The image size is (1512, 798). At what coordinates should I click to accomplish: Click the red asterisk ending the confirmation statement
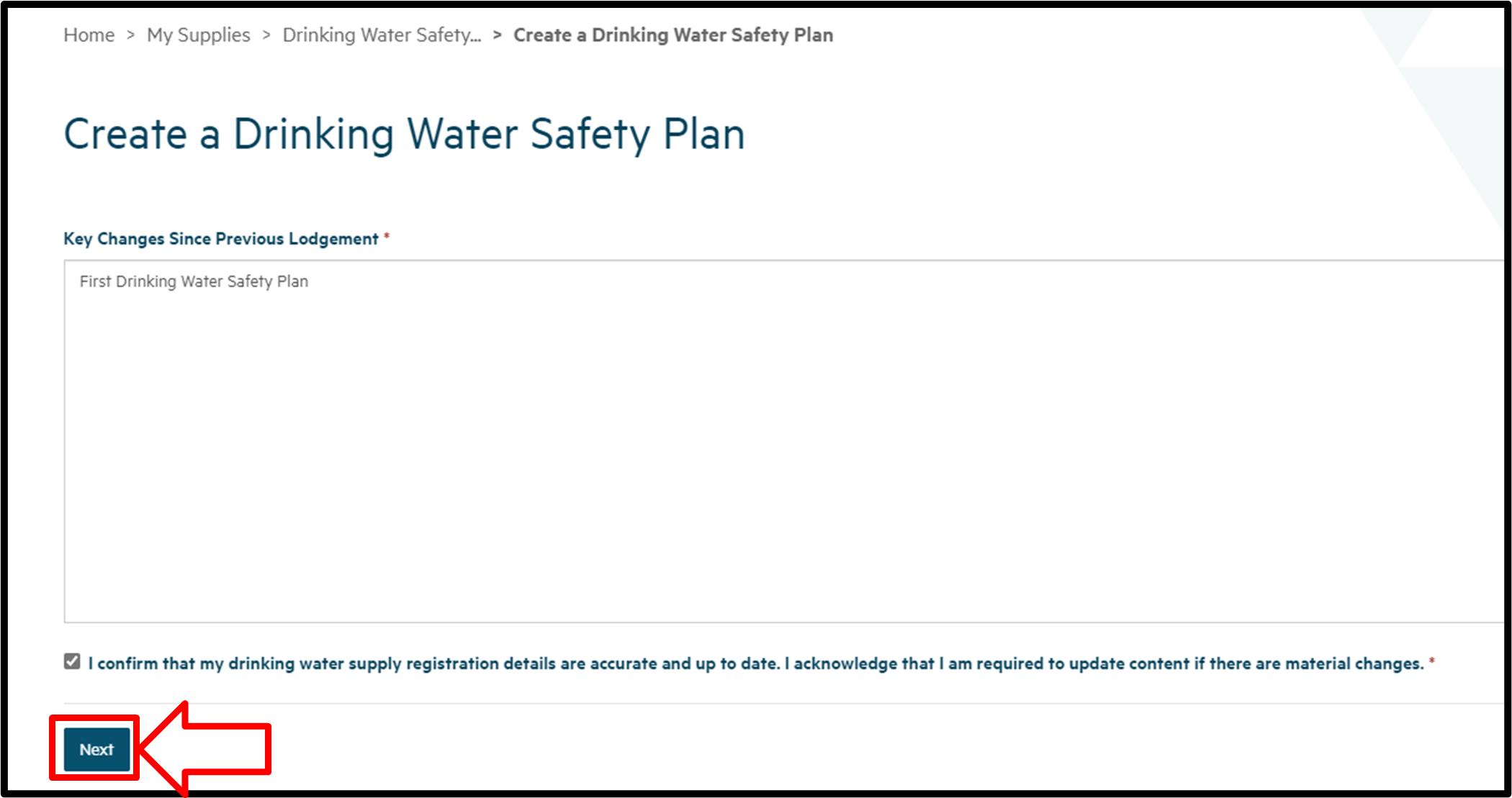1432,661
